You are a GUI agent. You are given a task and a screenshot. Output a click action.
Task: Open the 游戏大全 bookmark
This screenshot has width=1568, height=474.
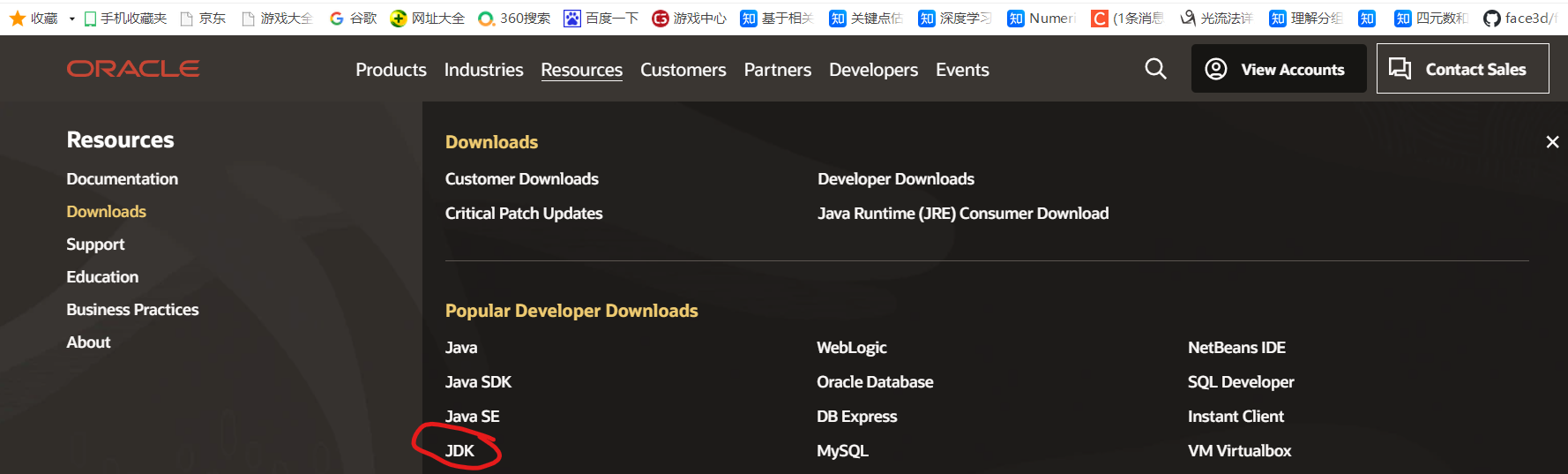click(278, 19)
